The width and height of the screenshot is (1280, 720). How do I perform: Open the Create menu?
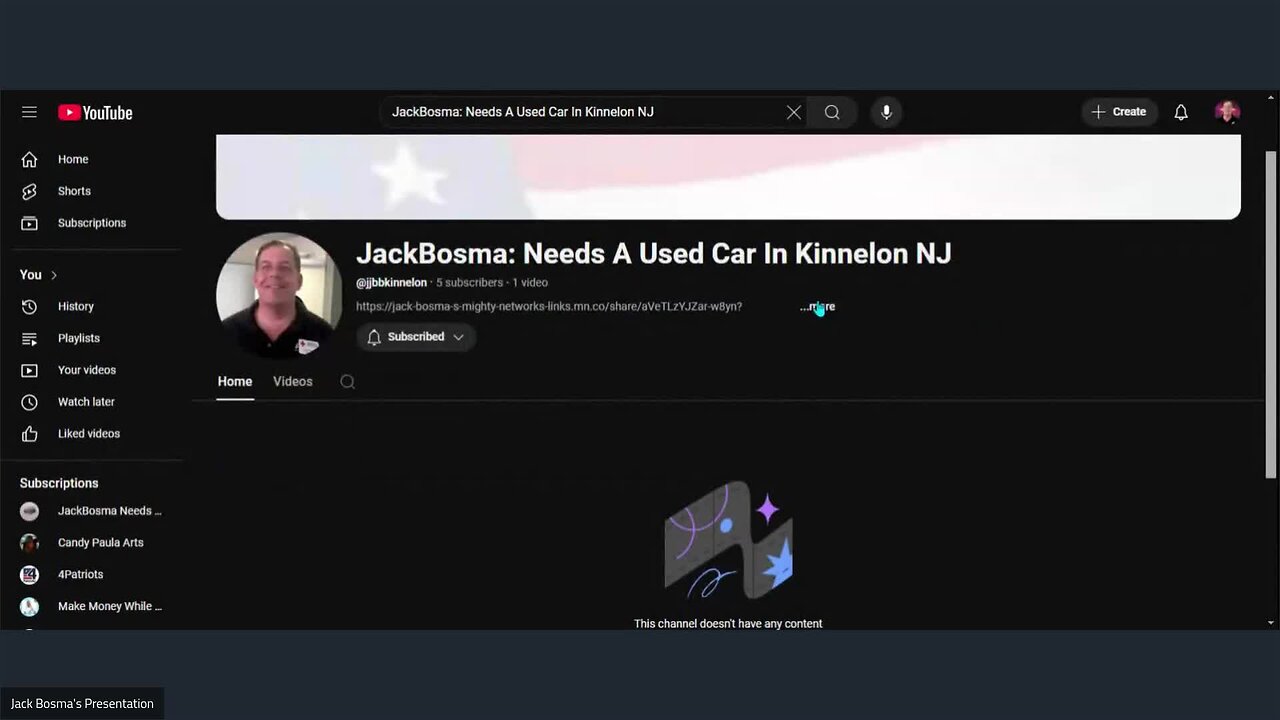coord(1119,112)
